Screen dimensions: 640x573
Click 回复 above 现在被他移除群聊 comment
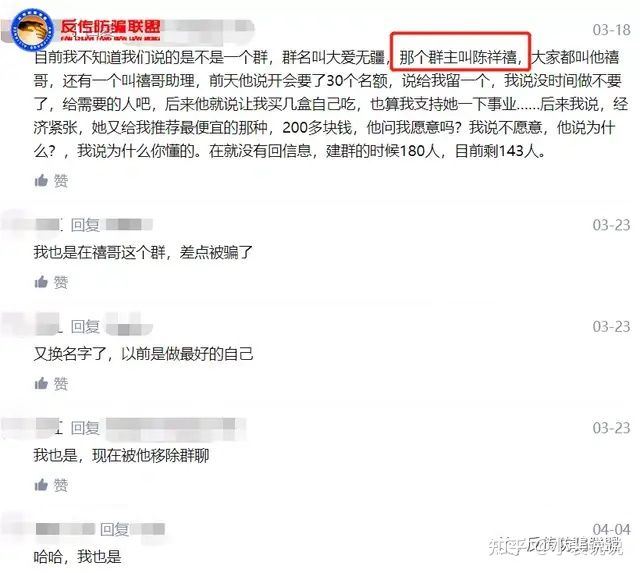(x=85, y=428)
